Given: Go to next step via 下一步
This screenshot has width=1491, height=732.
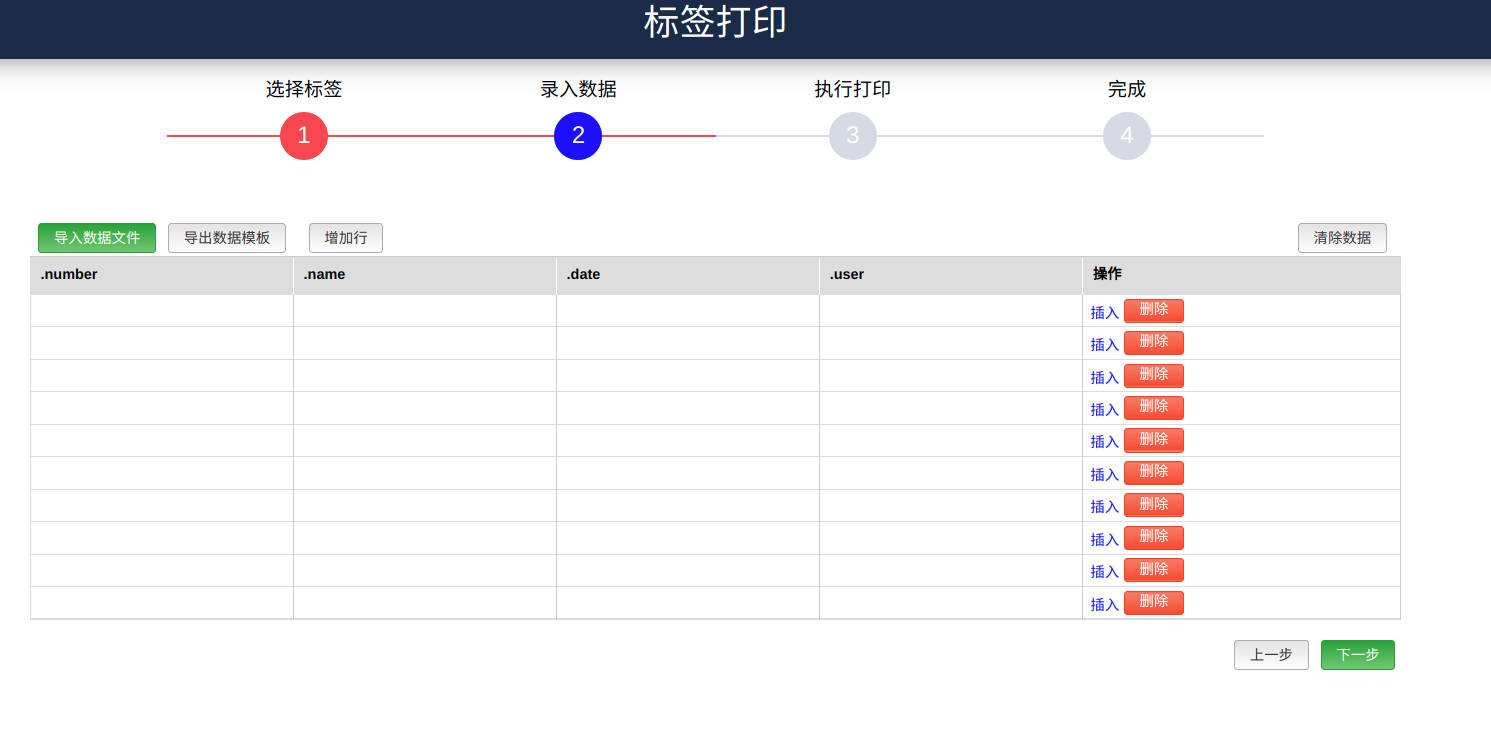Looking at the screenshot, I should [1357, 655].
